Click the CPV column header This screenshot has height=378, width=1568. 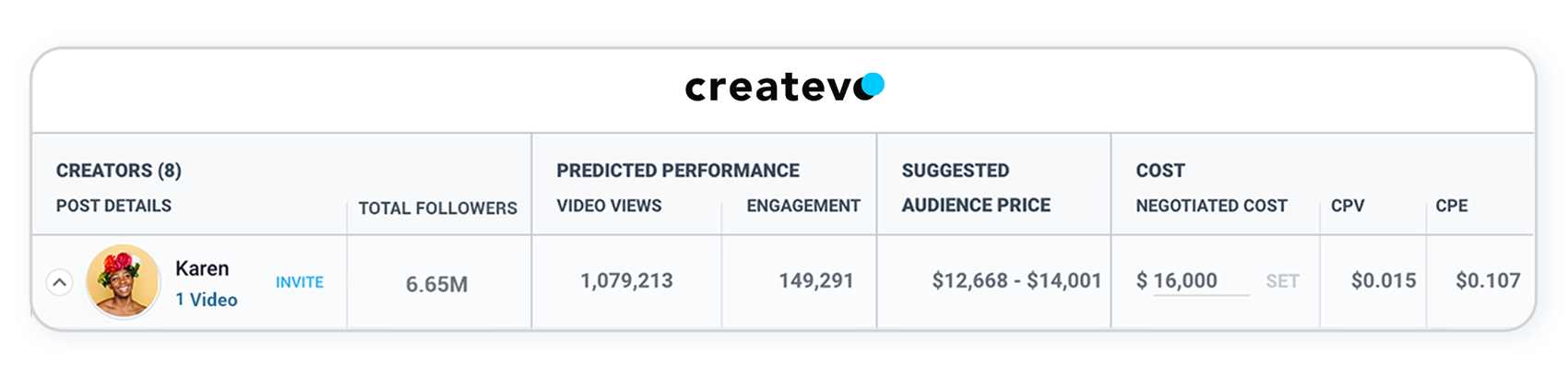(1348, 206)
